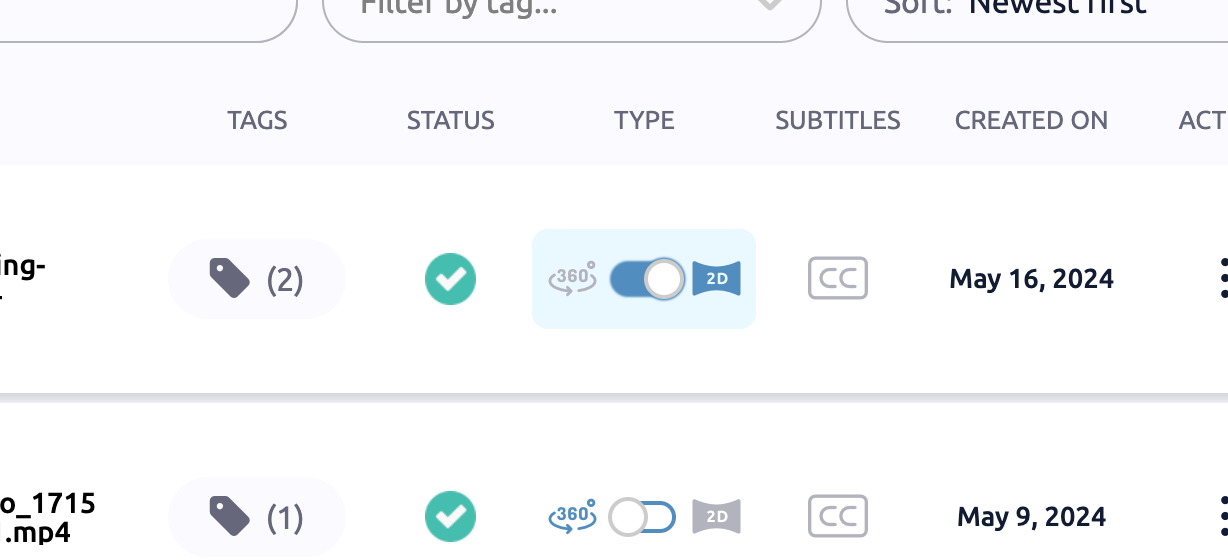This screenshot has height=560, width=1228.
Task: Open subtitles CC for May 9 video
Action: [x=837, y=517]
